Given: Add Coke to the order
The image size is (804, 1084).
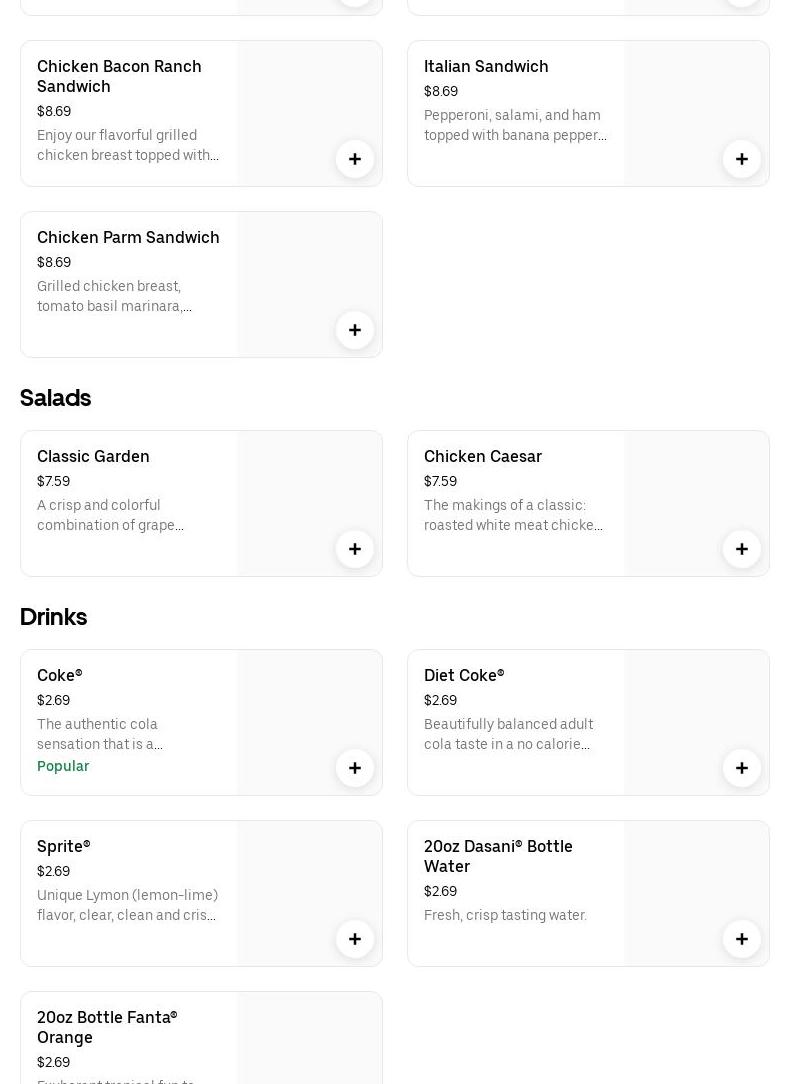Looking at the screenshot, I should 355,768.
